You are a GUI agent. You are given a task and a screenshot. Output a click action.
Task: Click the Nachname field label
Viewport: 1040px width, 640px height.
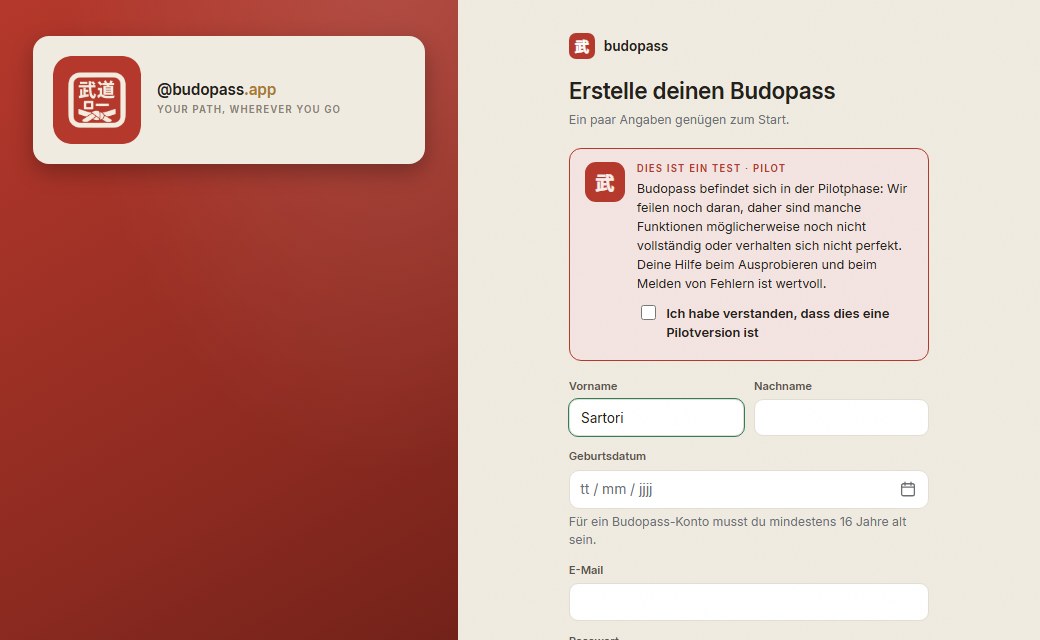(x=783, y=386)
